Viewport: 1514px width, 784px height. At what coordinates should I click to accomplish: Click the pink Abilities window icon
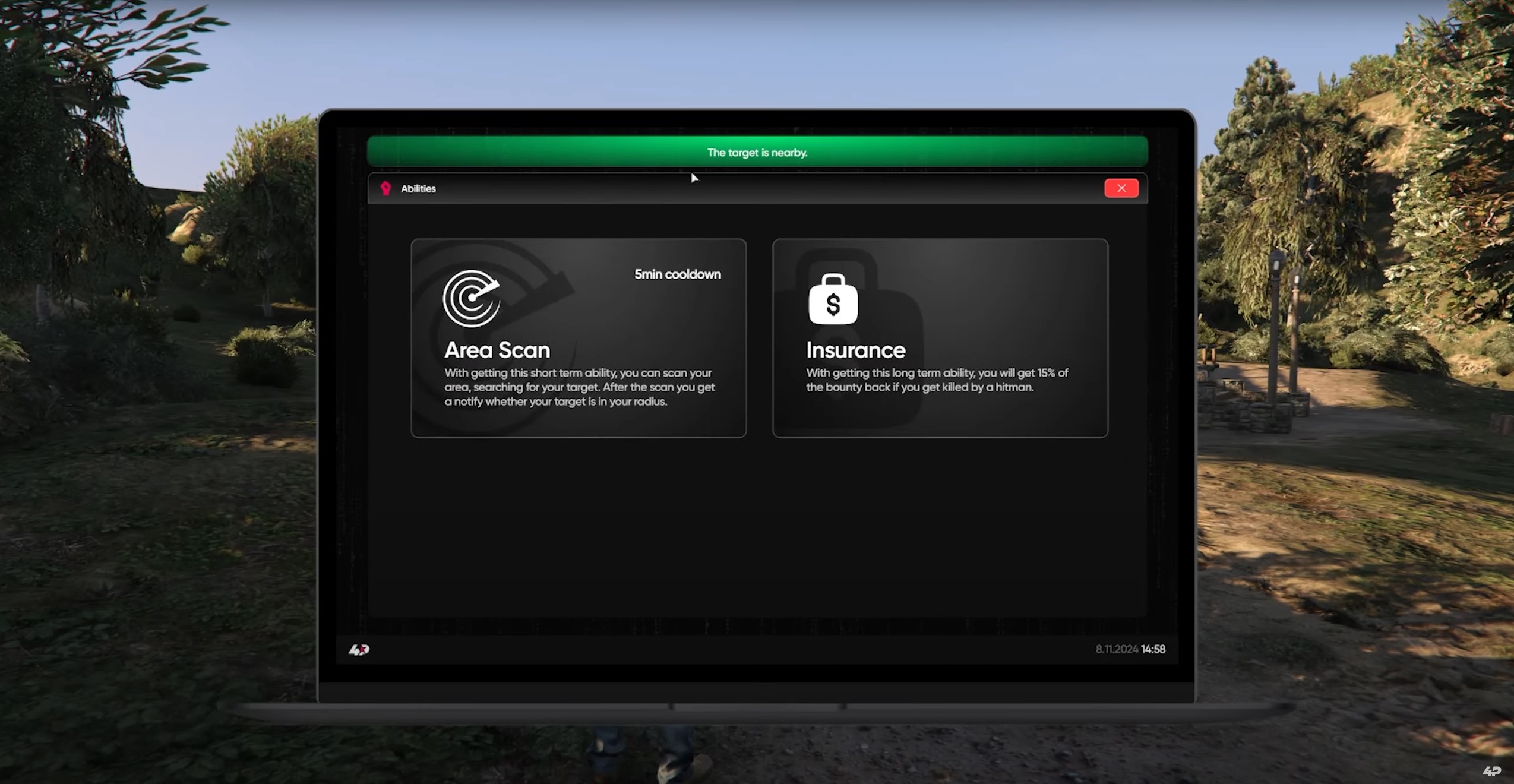pos(386,188)
